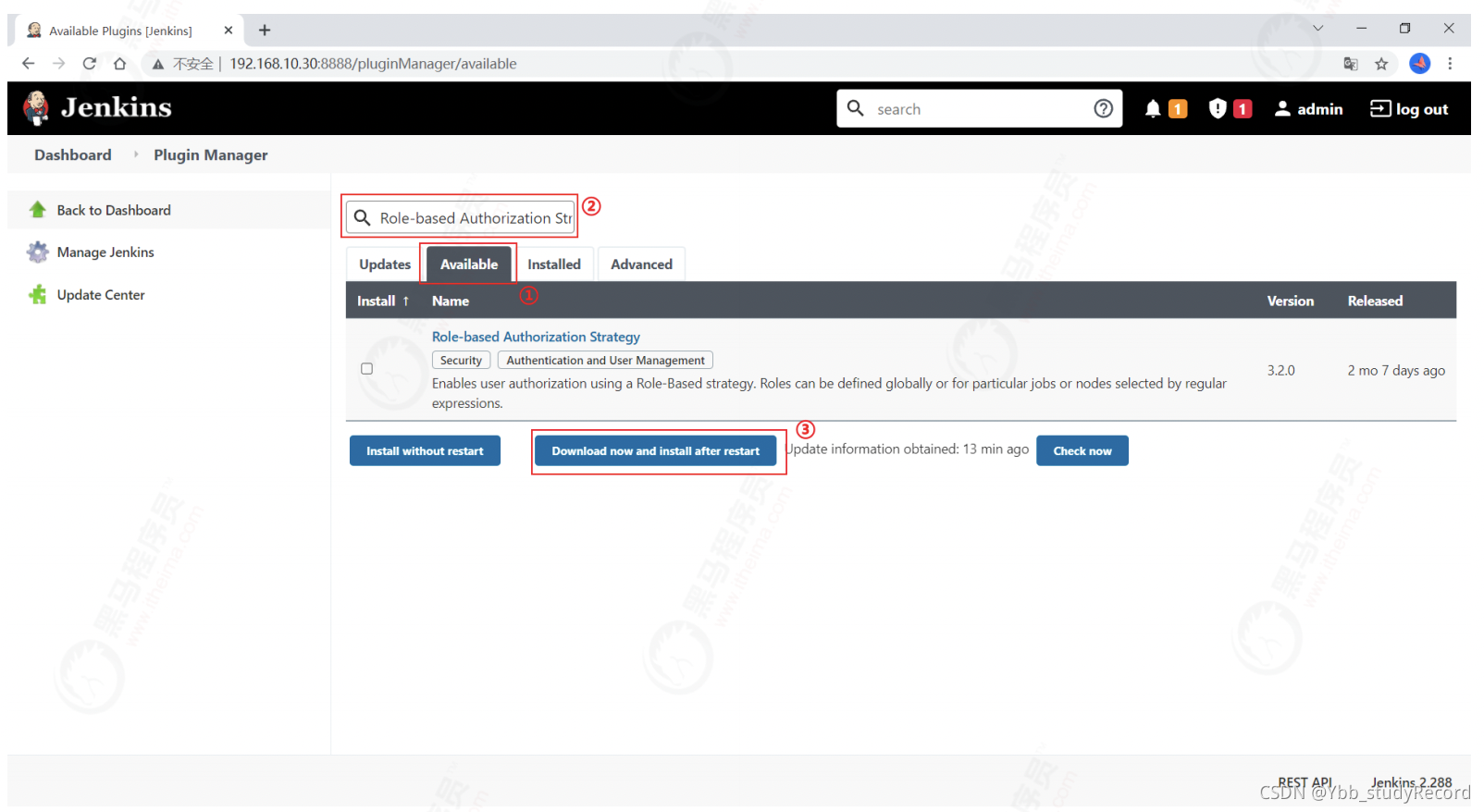Open Plugin Manager breadcrumb
Viewport: 1484px width, 812px height.
coord(211,154)
